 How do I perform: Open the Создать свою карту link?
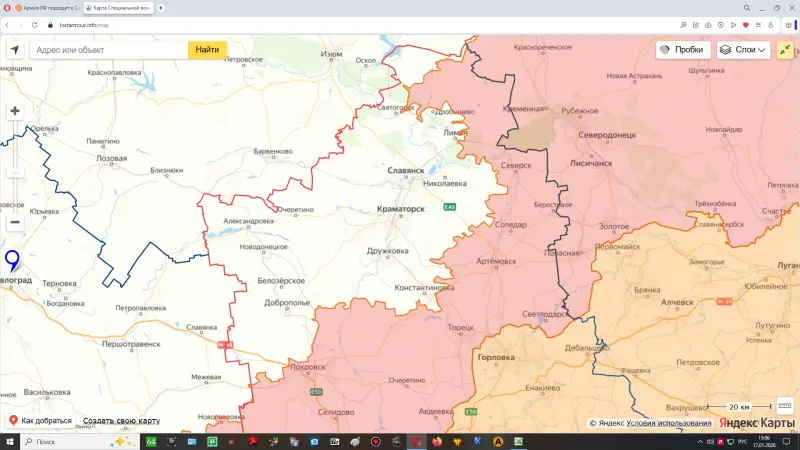coord(121,421)
